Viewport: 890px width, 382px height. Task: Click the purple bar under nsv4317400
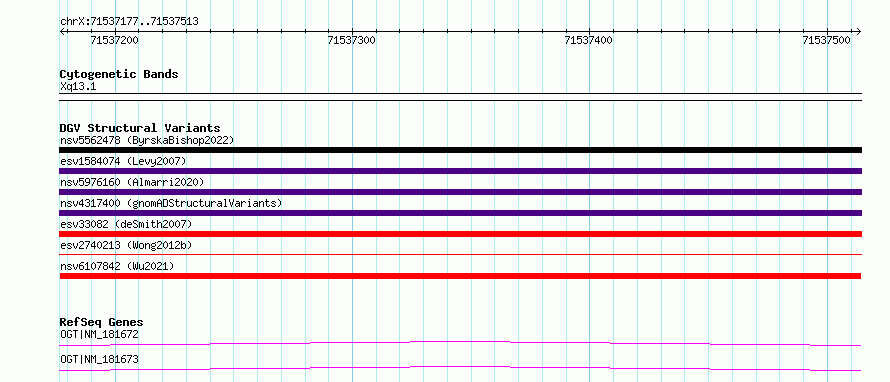click(x=460, y=213)
